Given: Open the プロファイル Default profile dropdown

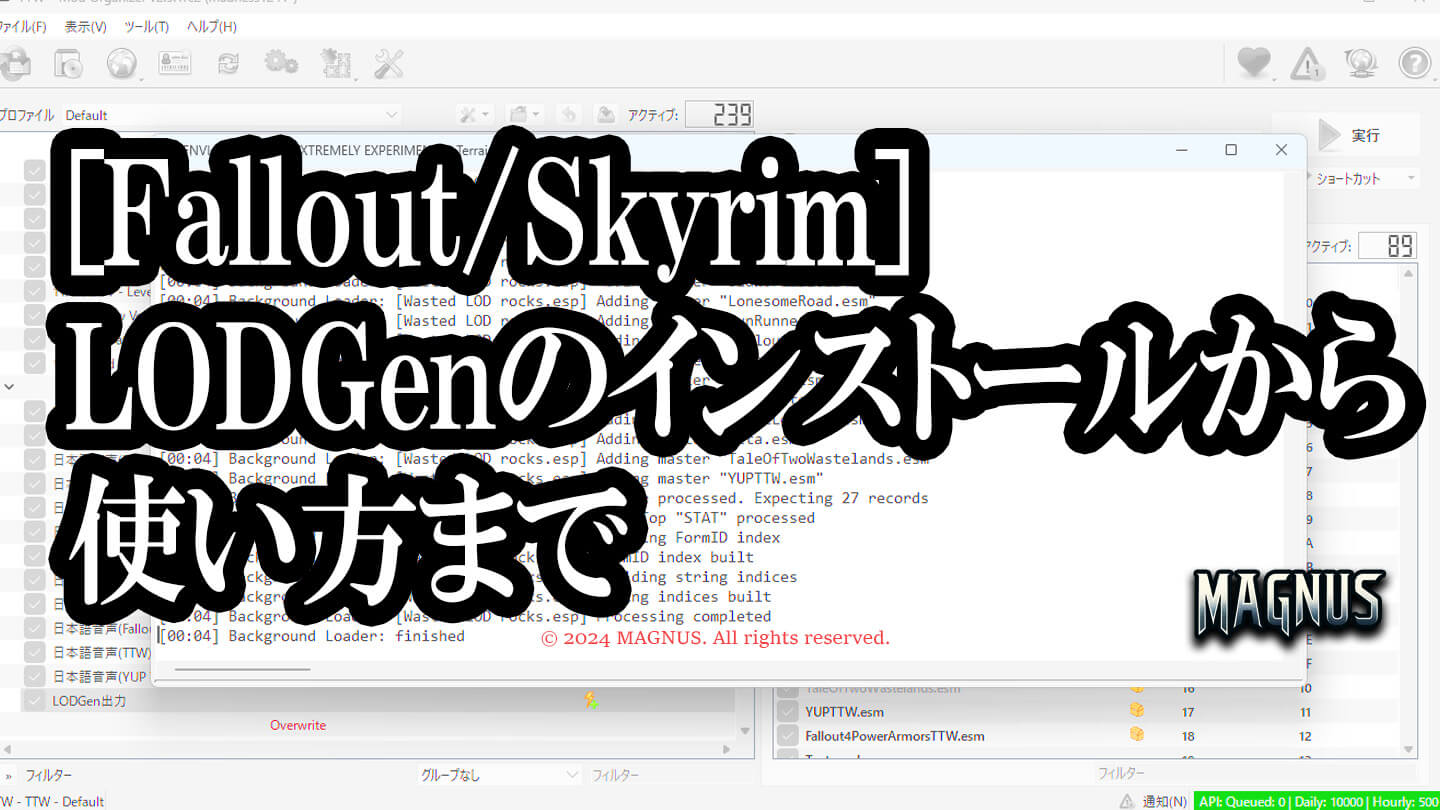Looking at the screenshot, I should [231, 115].
